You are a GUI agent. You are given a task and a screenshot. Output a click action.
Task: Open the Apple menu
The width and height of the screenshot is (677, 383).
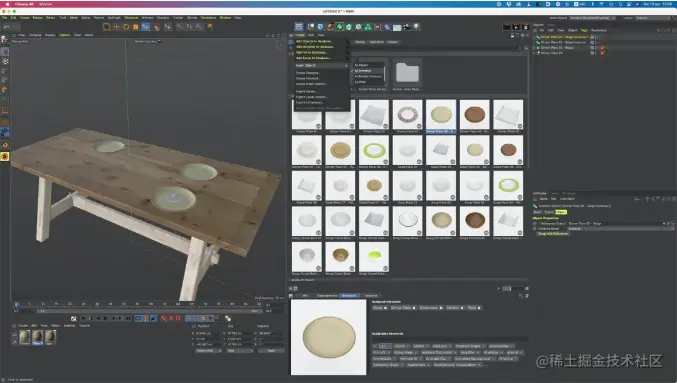click(x=7, y=4)
